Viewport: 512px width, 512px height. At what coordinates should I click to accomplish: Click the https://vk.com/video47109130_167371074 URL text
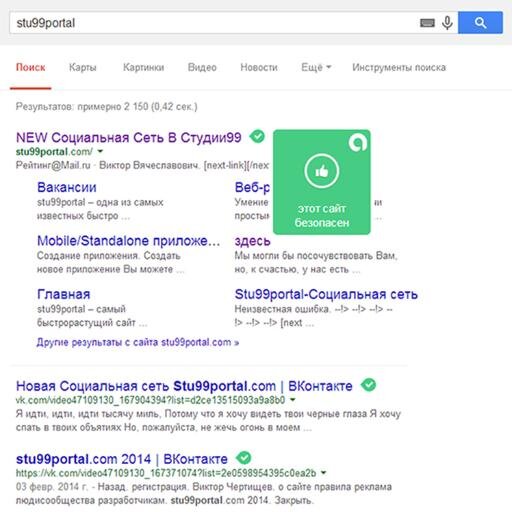pyautogui.click(x=166, y=473)
